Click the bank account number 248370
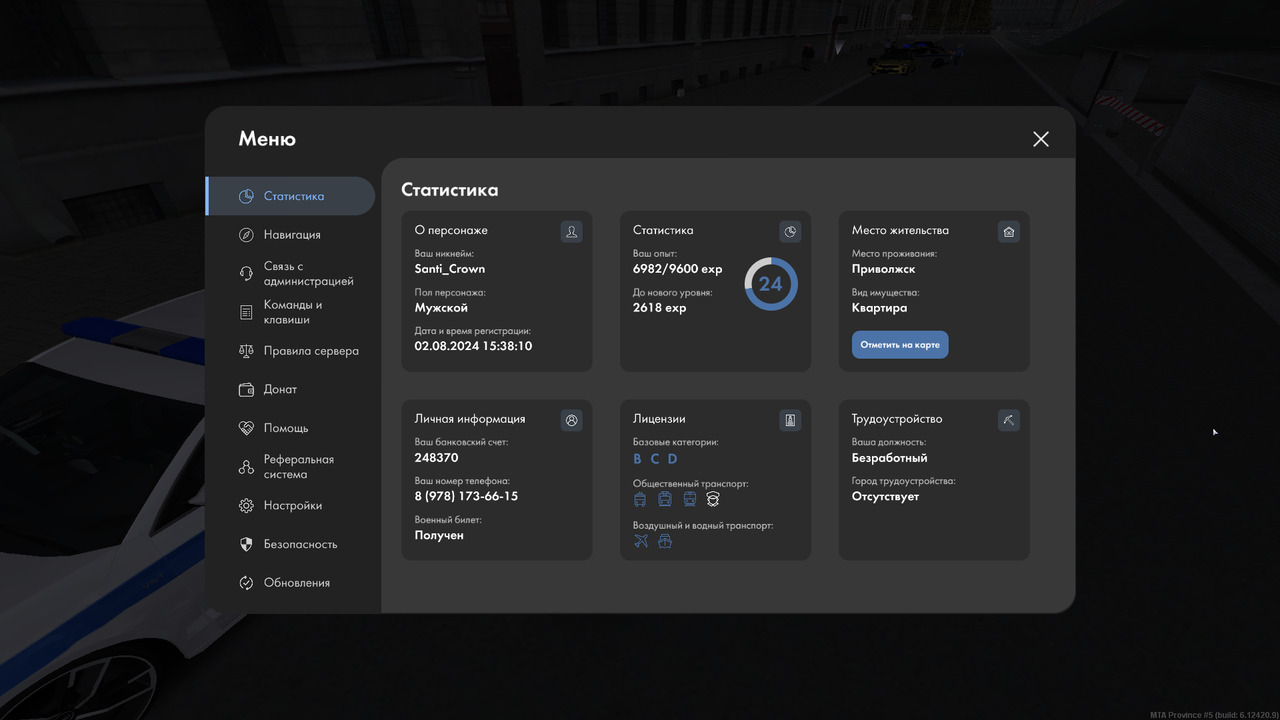This screenshot has height=720, width=1280. pyautogui.click(x=437, y=457)
